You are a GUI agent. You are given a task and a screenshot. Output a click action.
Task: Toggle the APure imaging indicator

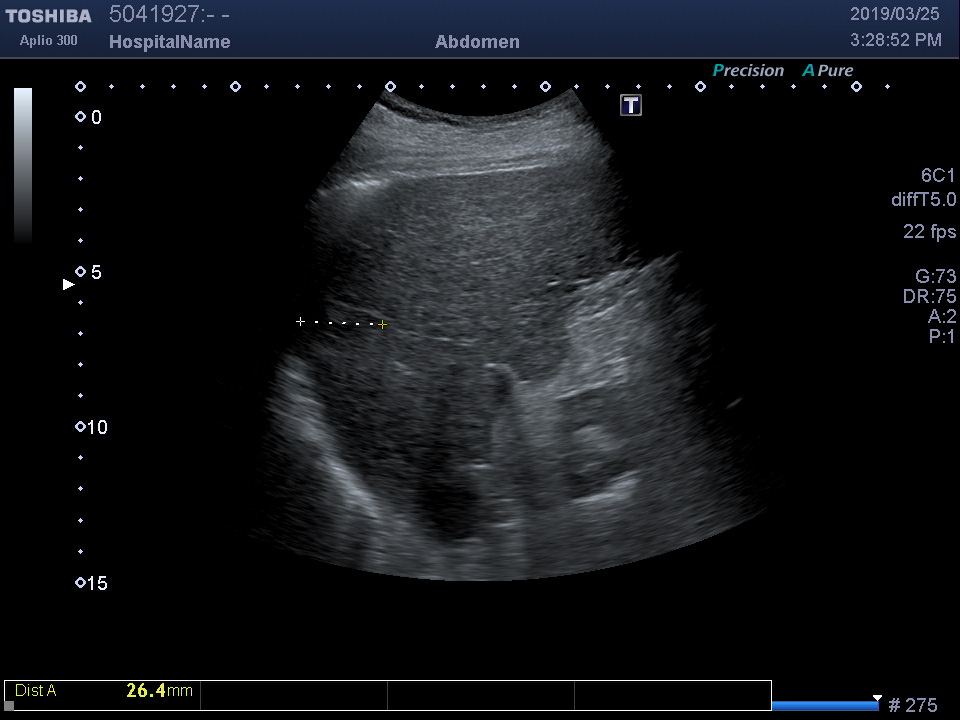click(x=828, y=71)
